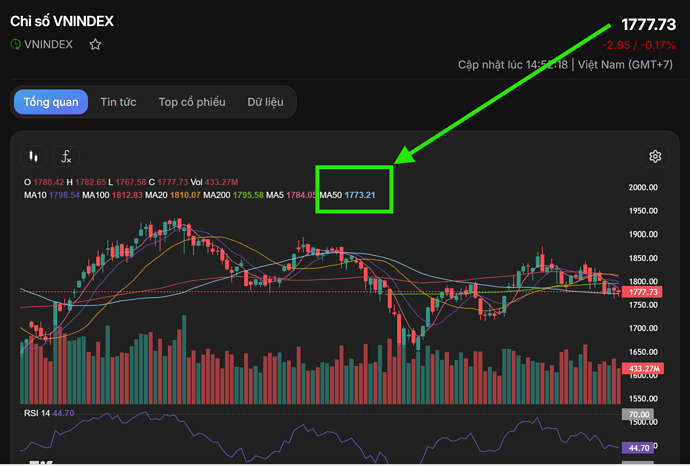
Task: Click the 1800.00 price axis label
Action: [643, 282]
